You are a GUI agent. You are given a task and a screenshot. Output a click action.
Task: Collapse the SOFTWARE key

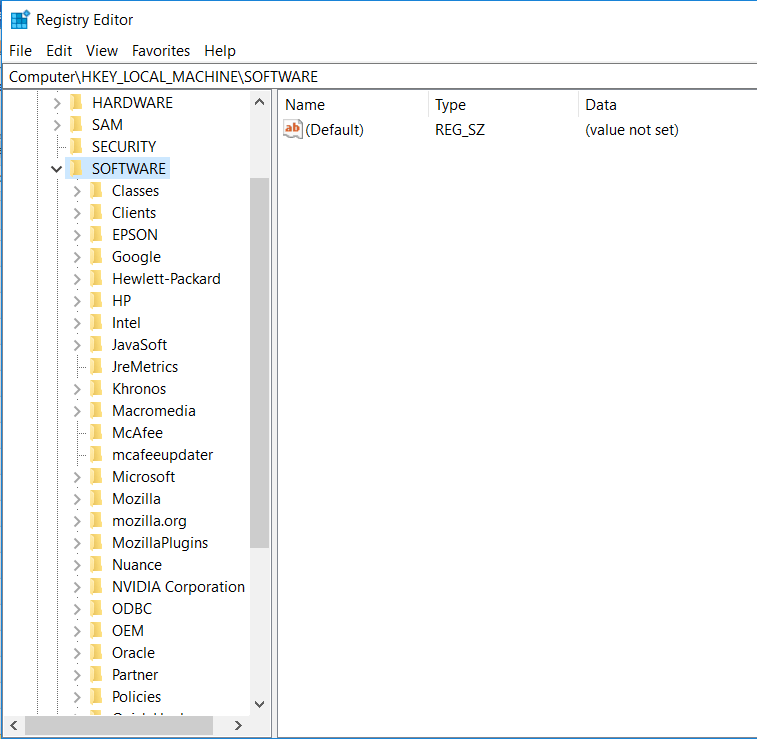(x=56, y=169)
